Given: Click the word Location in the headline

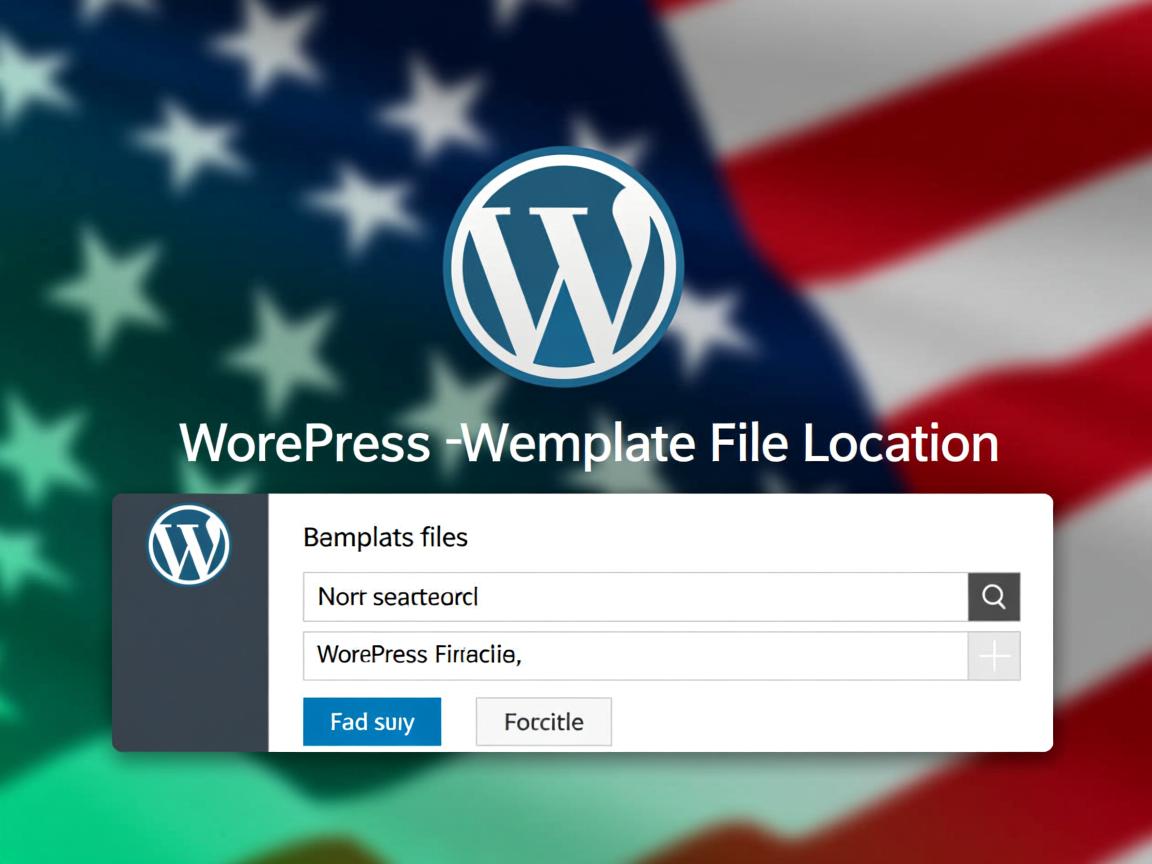Looking at the screenshot, I should 900,443.
